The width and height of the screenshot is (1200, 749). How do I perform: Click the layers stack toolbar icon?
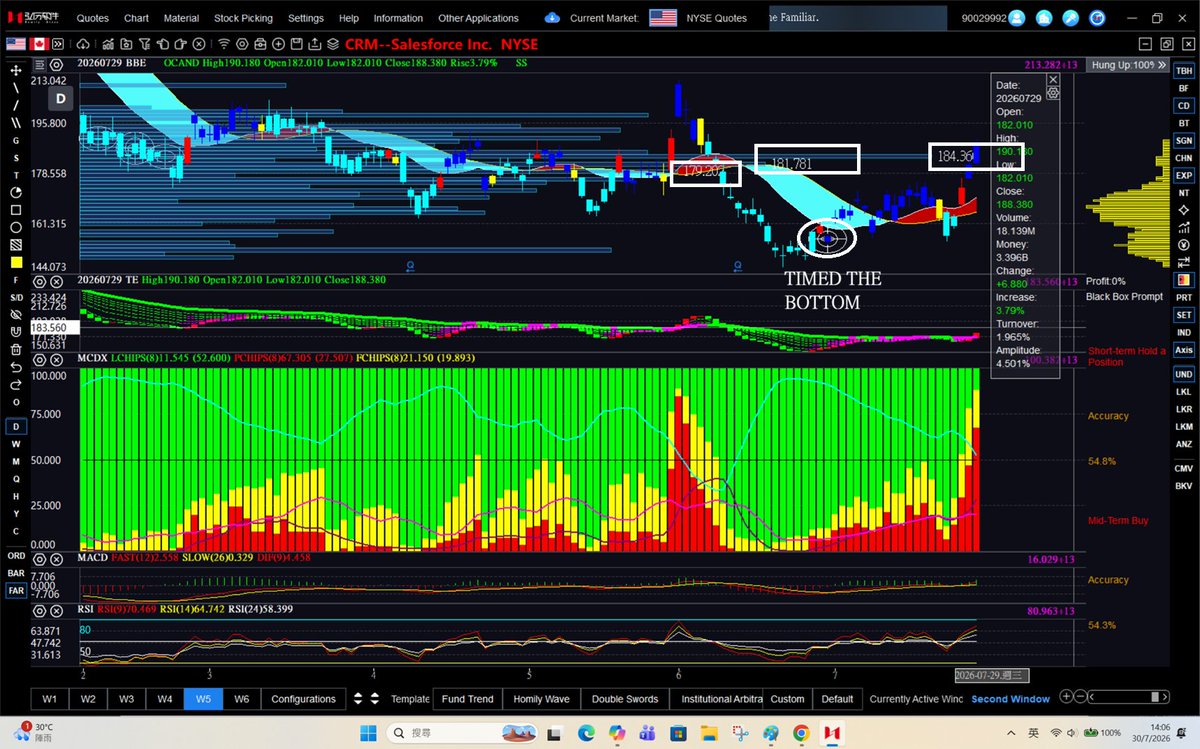332,44
